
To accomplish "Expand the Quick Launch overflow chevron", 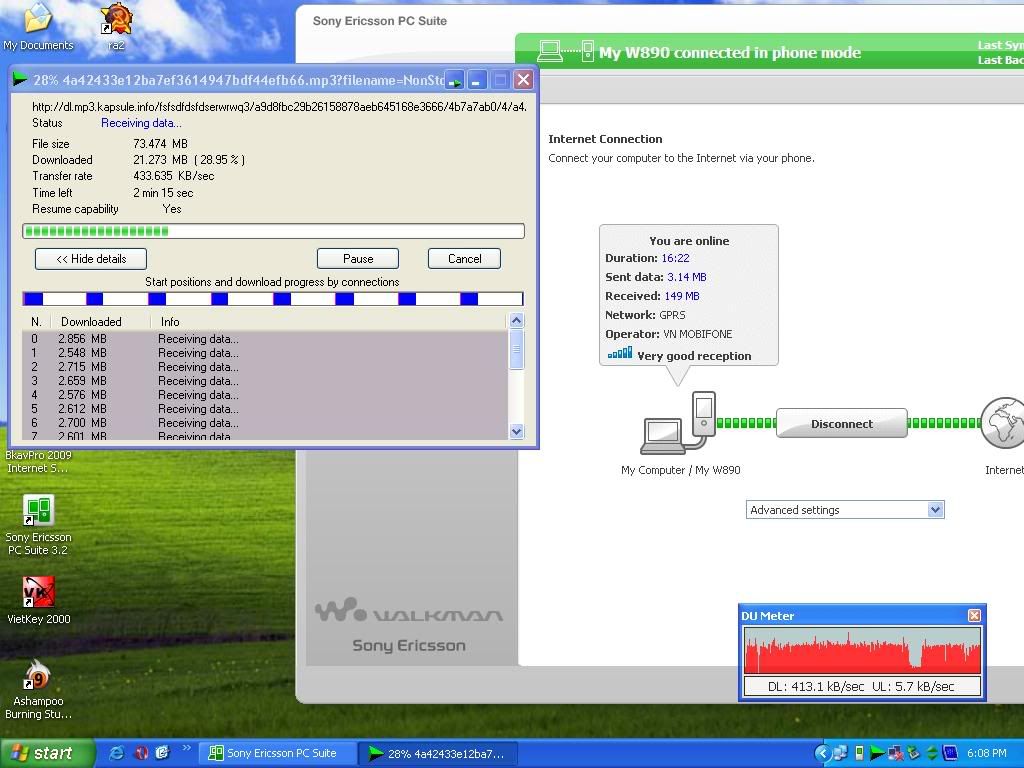I will point(186,748).
